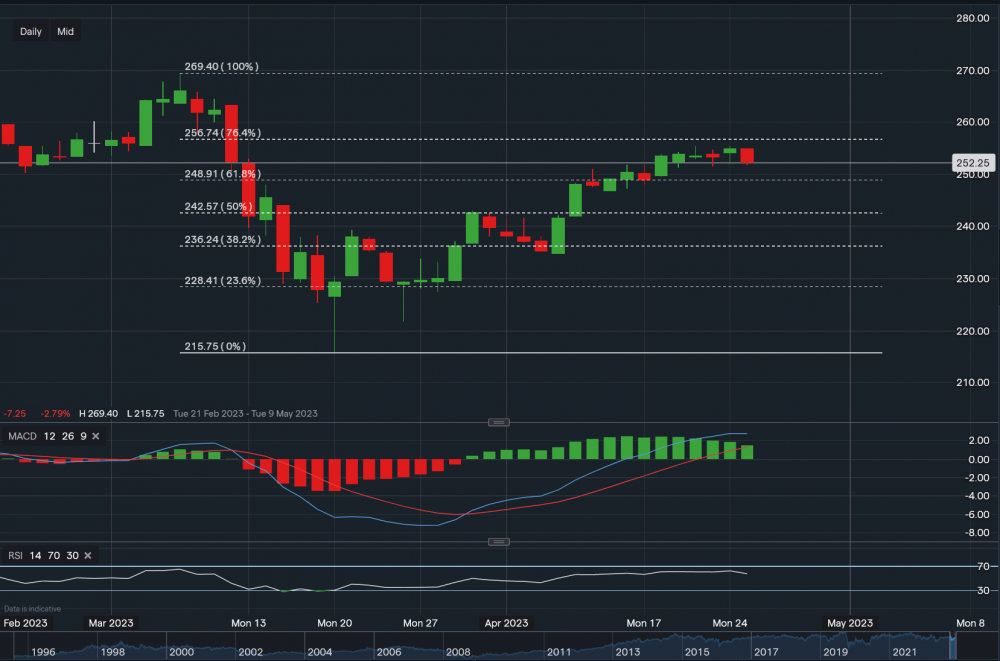This screenshot has height=661, width=1000.
Task: Toggle the Mid price display mode
Action: pyautogui.click(x=65, y=31)
